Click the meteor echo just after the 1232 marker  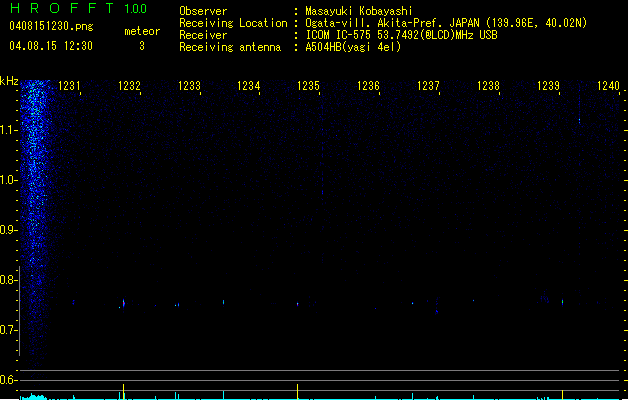coord(124,303)
